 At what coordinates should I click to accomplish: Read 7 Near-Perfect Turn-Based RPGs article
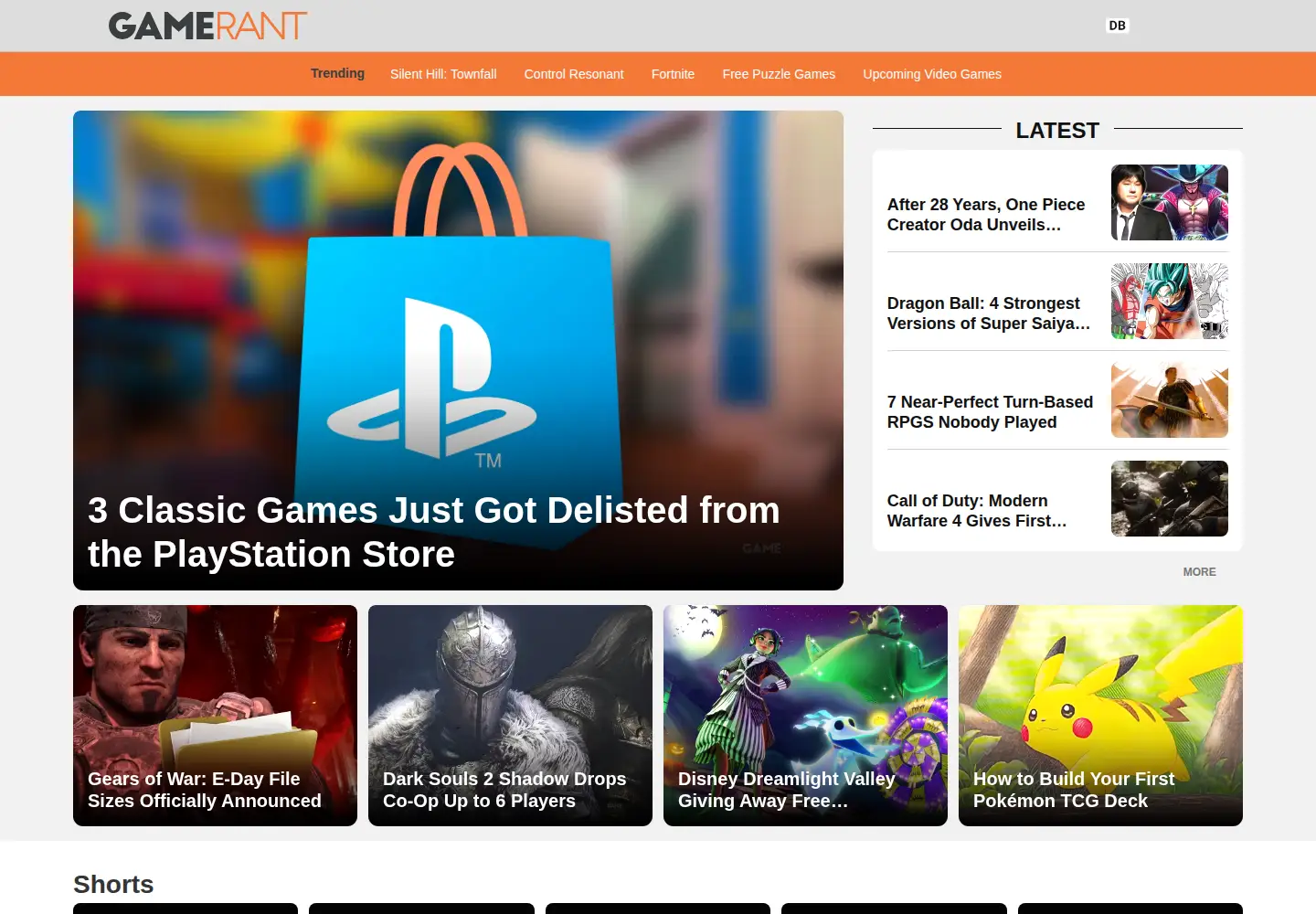click(x=990, y=412)
